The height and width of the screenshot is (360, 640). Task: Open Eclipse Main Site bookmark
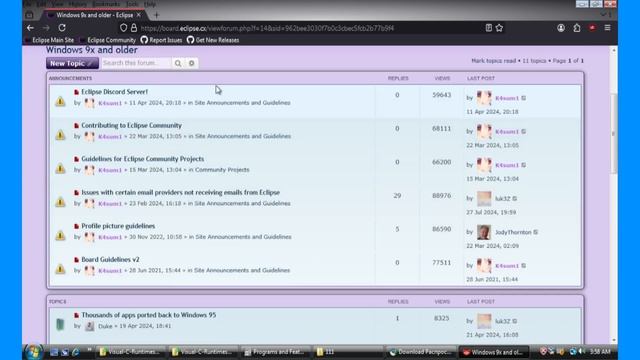(50, 40)
